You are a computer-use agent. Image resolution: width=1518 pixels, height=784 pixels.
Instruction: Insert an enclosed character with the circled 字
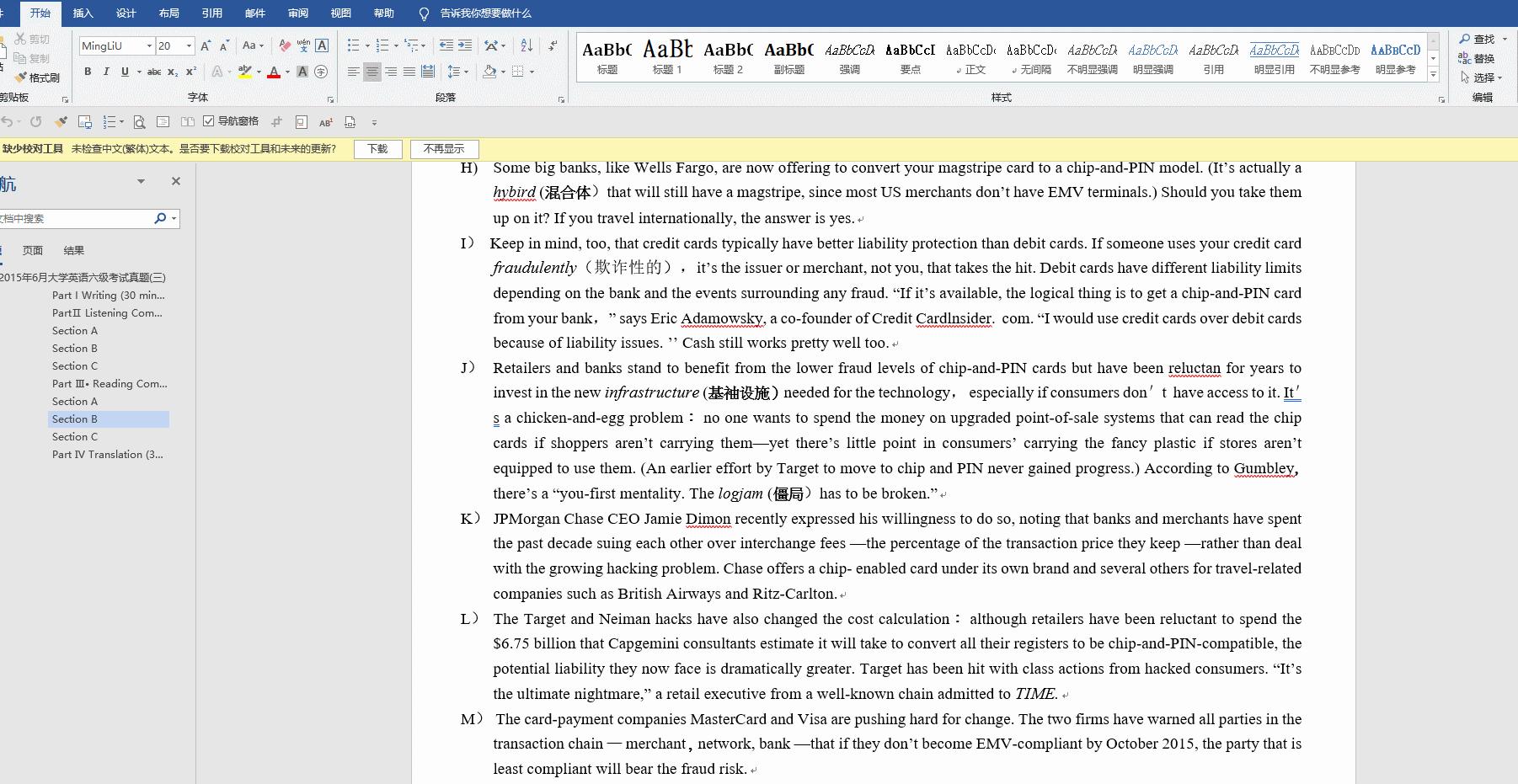pyautogui.click(x=321, y=72)
